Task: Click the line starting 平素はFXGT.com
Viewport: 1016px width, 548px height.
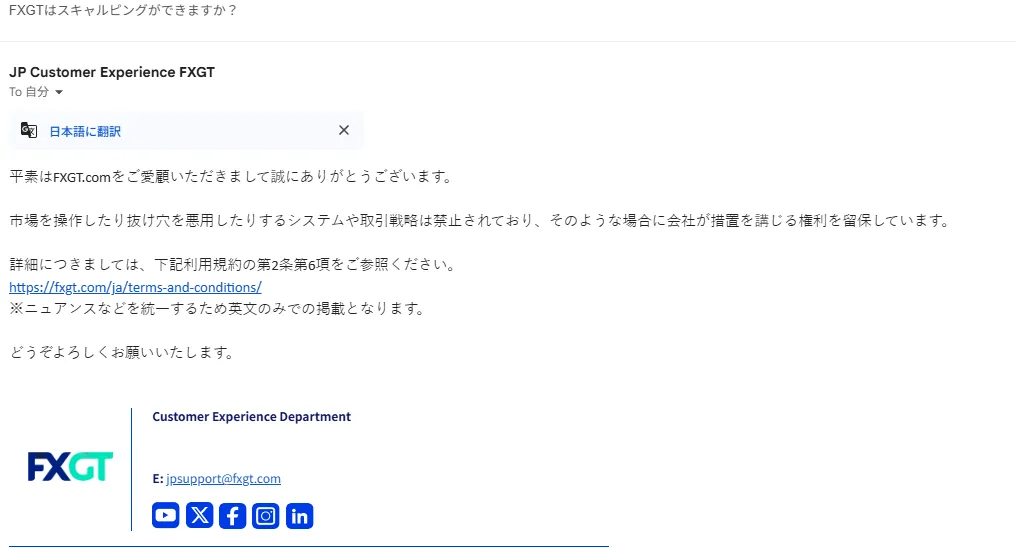Action: (232, 176)
